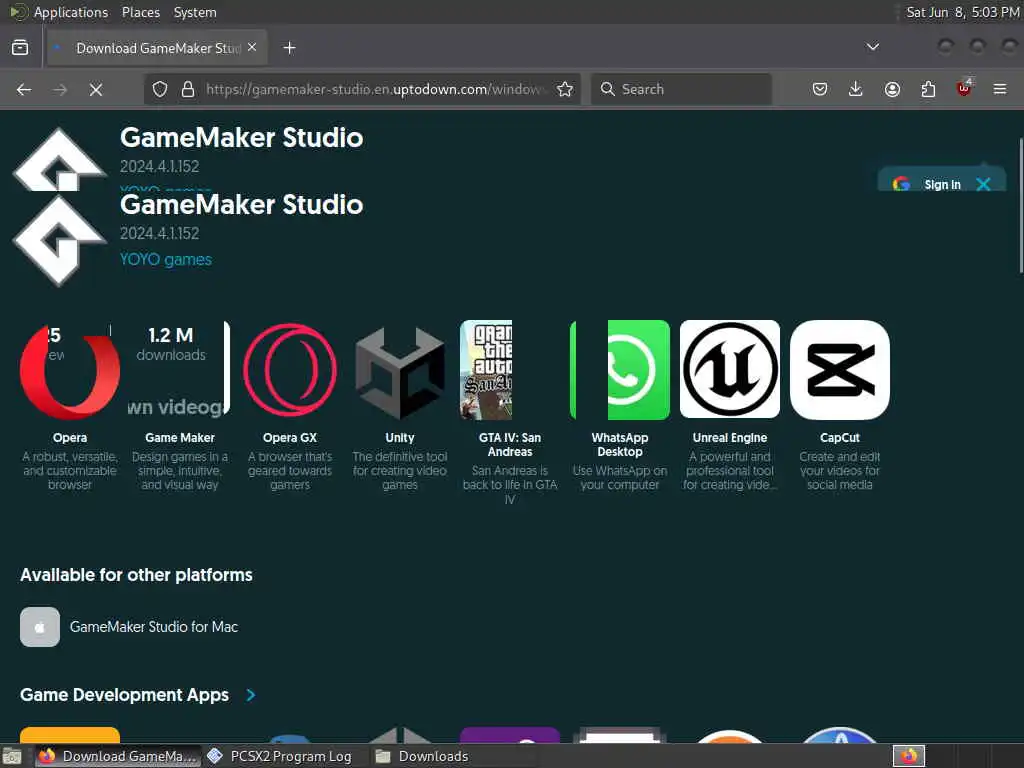Open the Opera app card
The width and height of the screenshot is (1024, 768).
click(70, 406)
